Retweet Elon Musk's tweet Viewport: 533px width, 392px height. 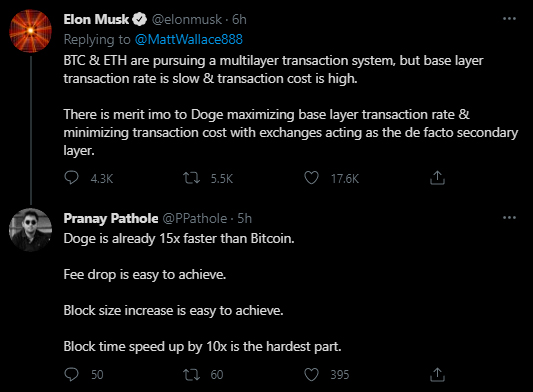pos(192,178)
